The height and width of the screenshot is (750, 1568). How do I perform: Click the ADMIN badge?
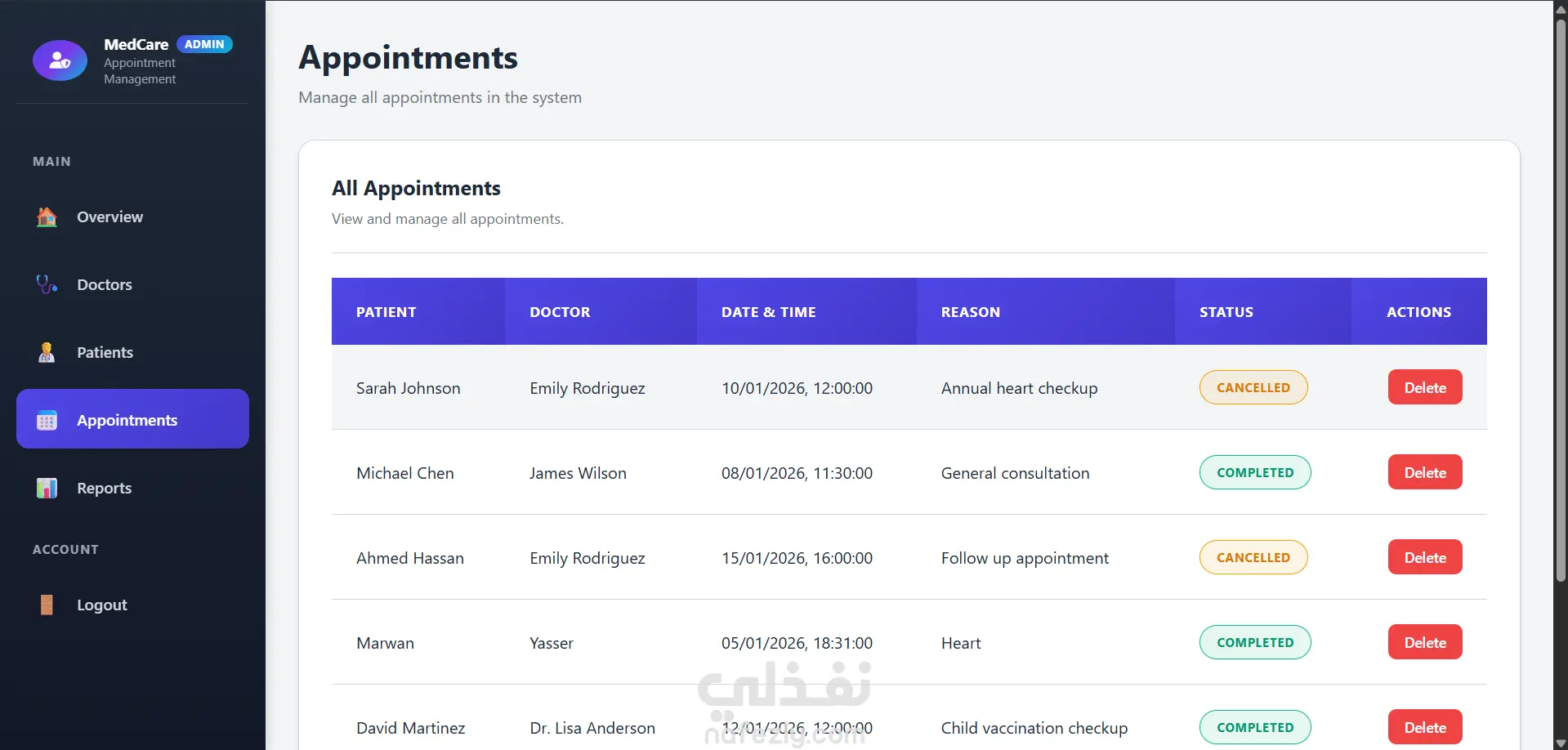click(204, 44)
